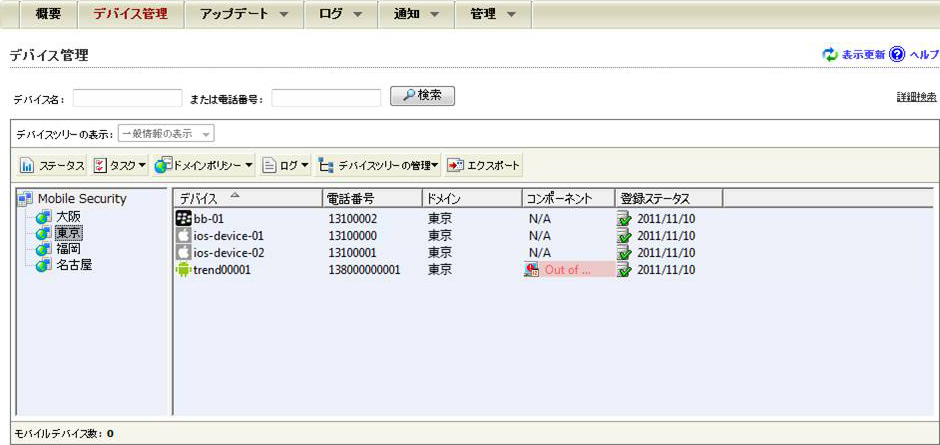Select the Android icon for trend00001
The height and width of the screenshot is (445, 940).
pyautogui.click(x=183, y=270)
